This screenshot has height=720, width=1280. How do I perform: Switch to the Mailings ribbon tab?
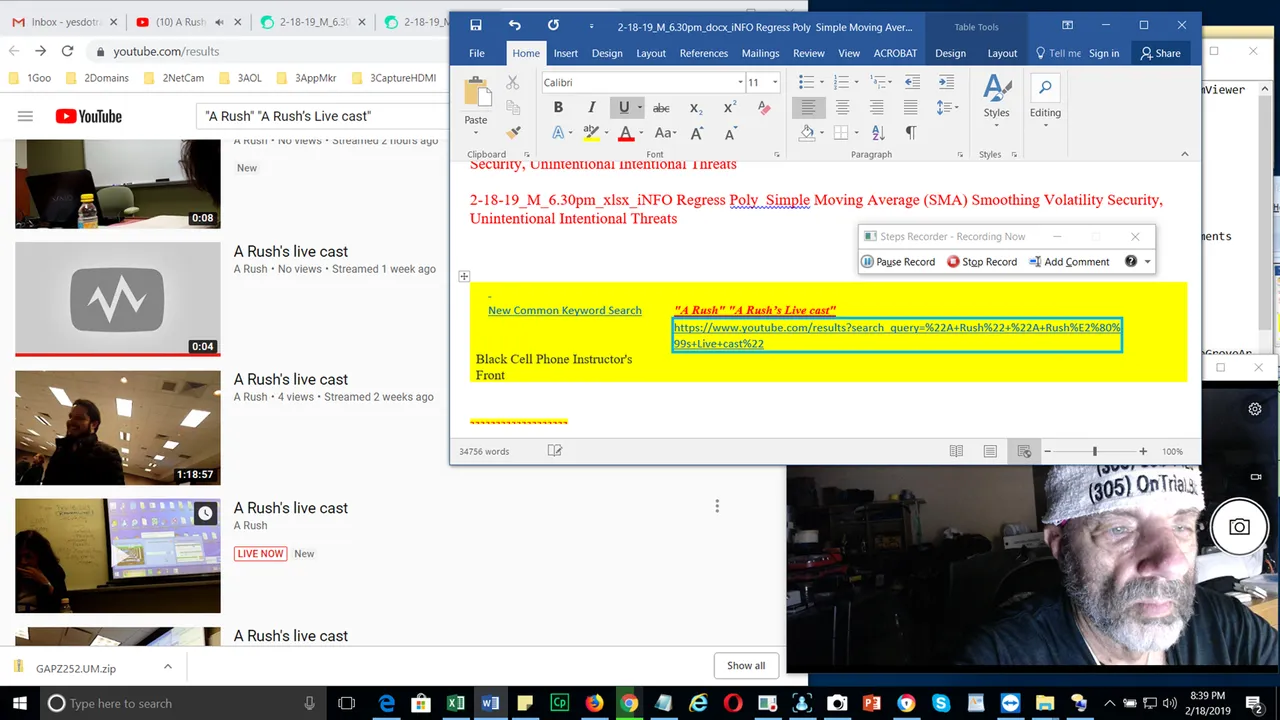761,53
